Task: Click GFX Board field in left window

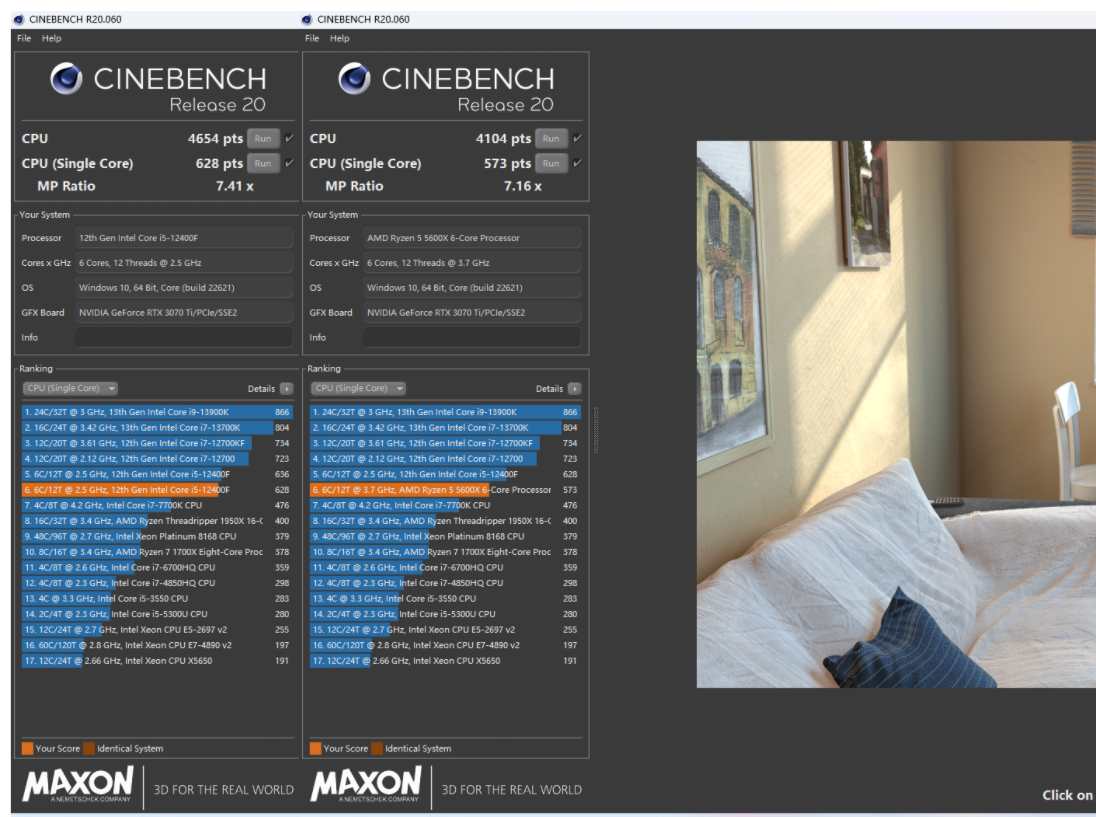Action: [184, 312]
